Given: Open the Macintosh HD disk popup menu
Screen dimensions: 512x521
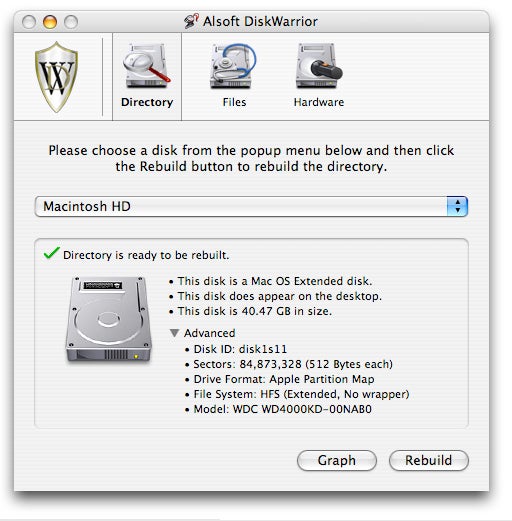Looking at the screenshot, I should (251, 206).
